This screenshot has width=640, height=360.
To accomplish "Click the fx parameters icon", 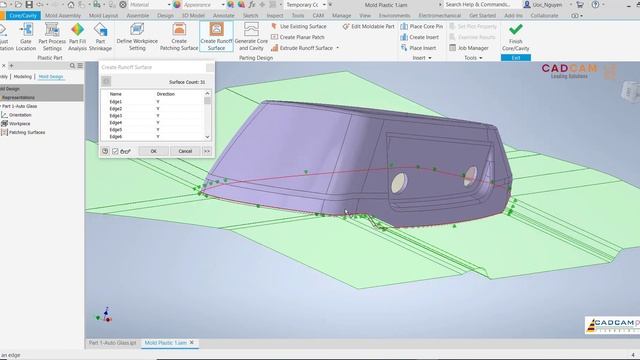I will [x=252, y=4].
